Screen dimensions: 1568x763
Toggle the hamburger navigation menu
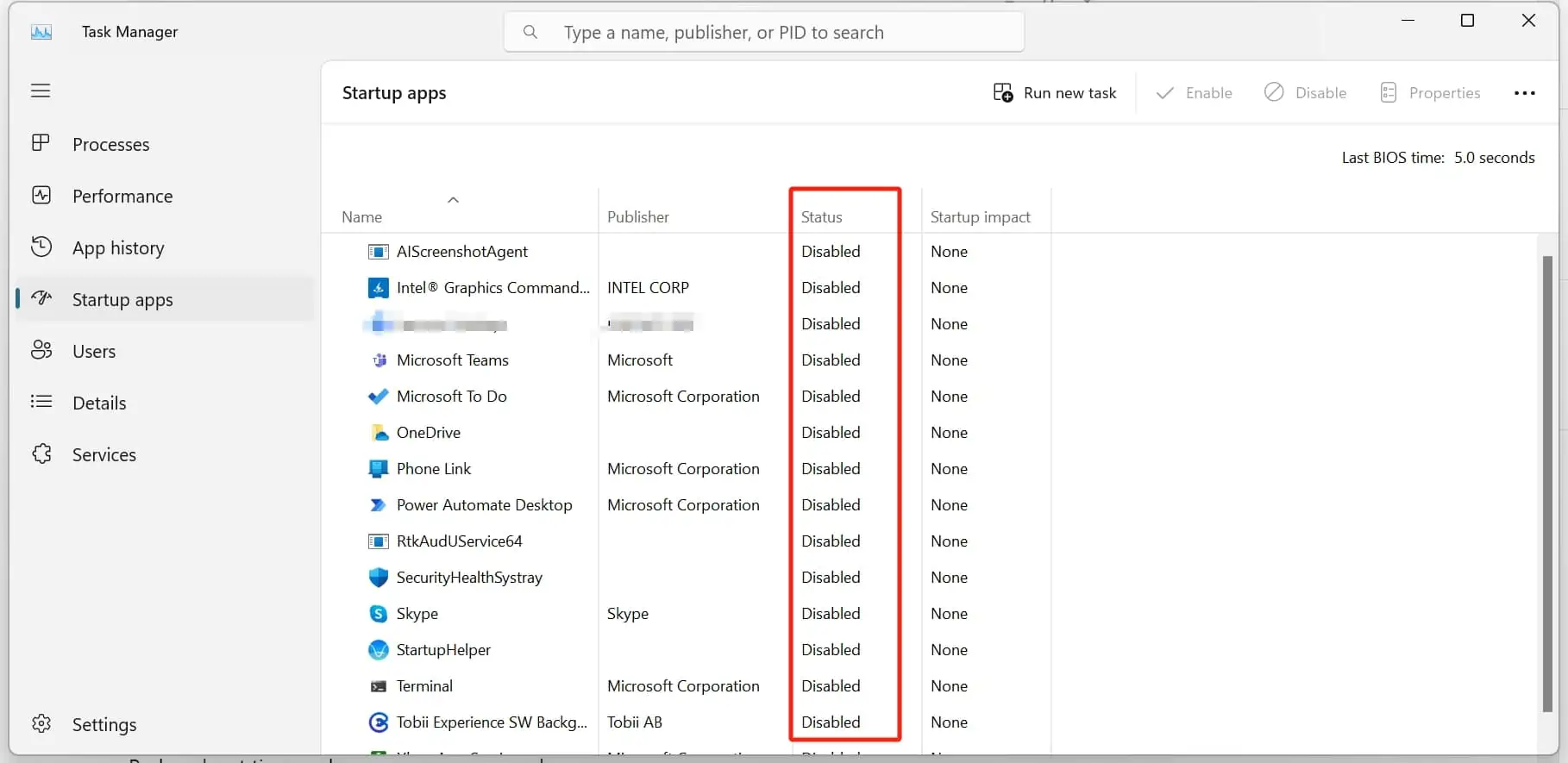[x=41, y=91]
